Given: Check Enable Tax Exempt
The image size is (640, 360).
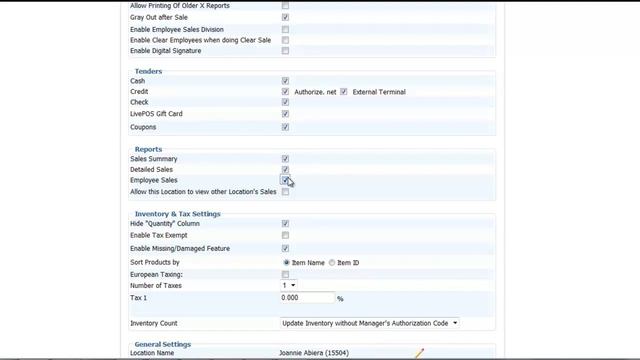Looking at the screenshot, I should click(285, 235).
